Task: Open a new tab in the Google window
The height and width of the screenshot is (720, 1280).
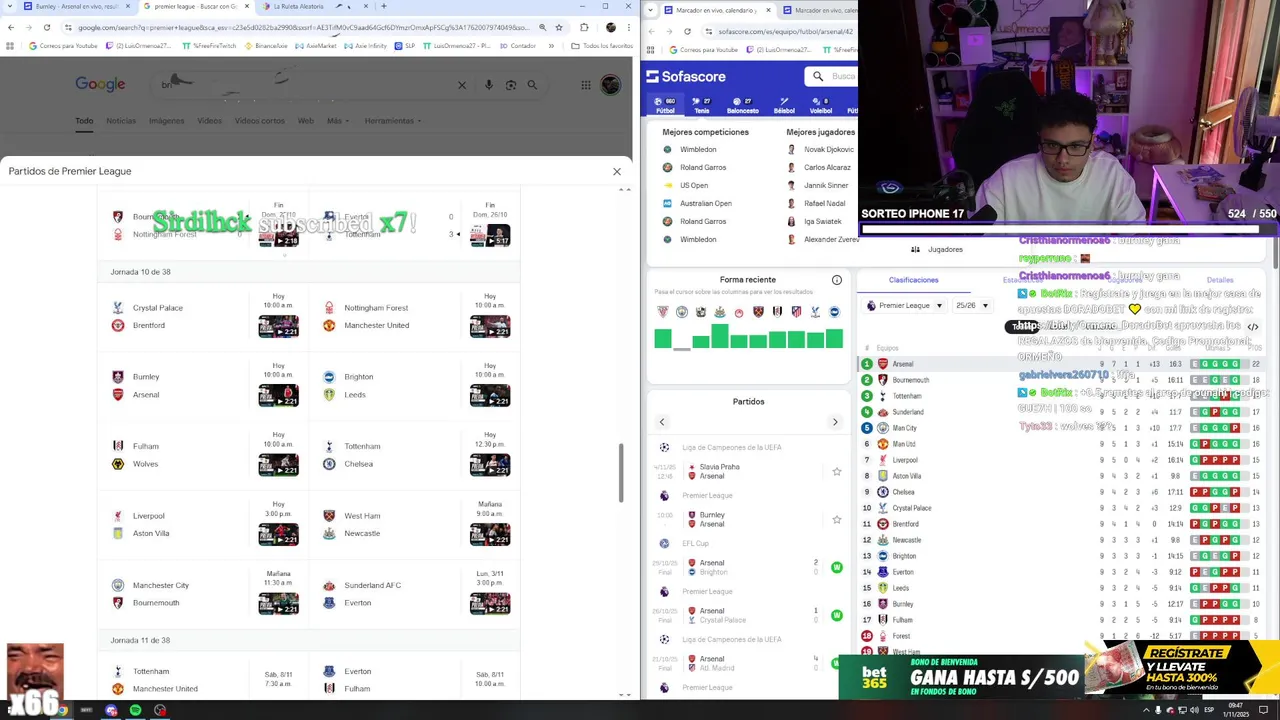Action: (x=383, y=6)
